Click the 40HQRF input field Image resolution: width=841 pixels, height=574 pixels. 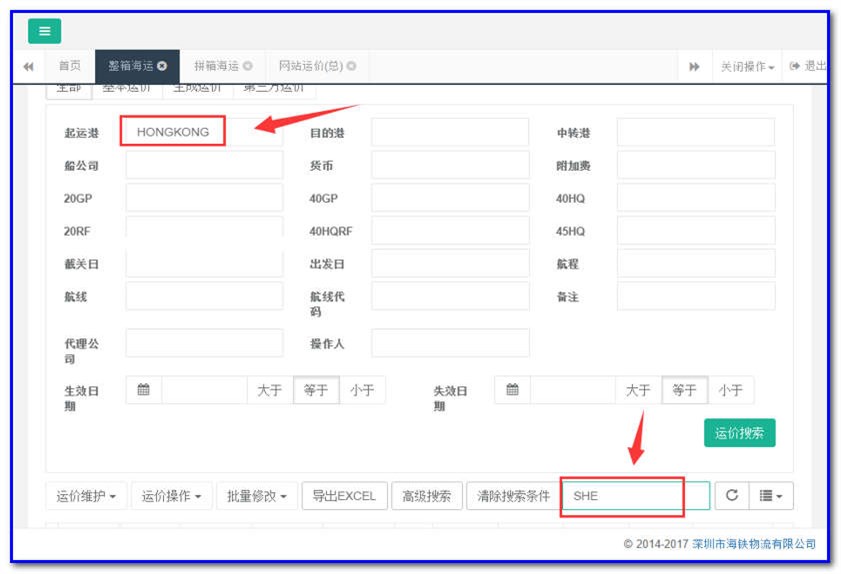(450, 230)
